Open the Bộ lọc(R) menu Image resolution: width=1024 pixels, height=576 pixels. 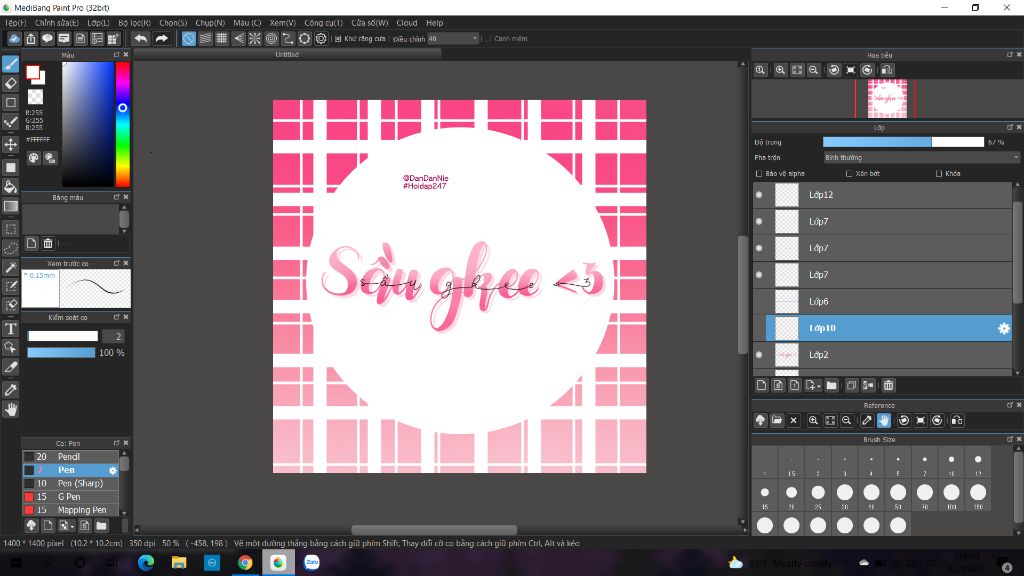(x=134, y=22)
